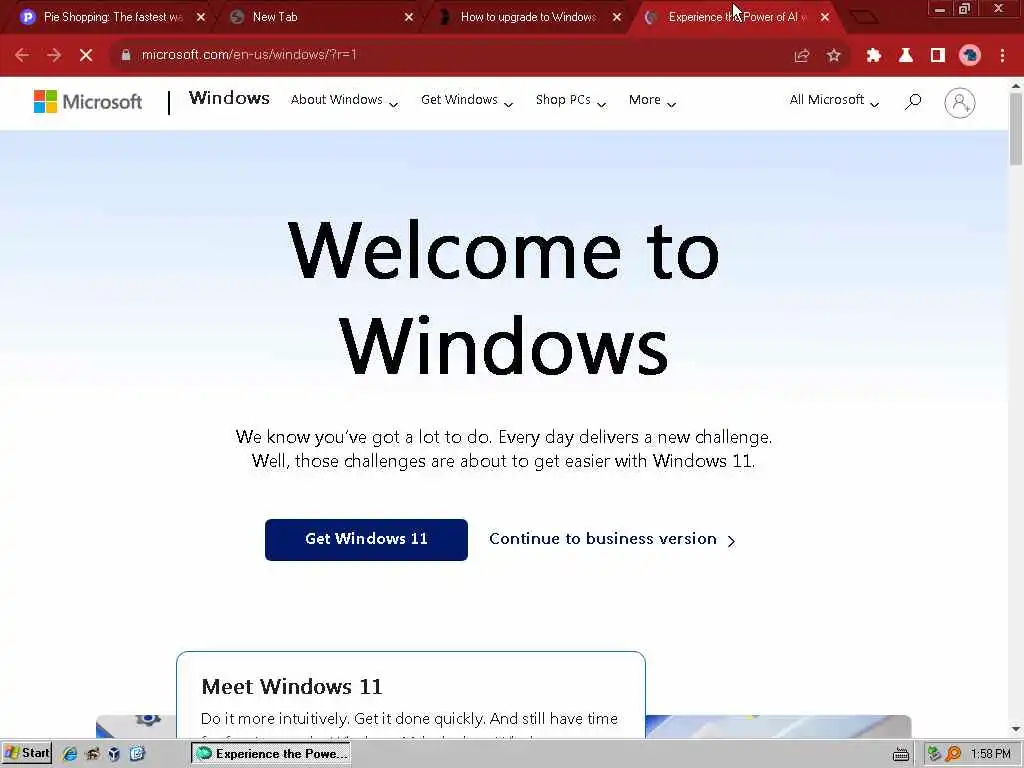1024x768 pixels.
Task: Click the padlock site info icon
Action: 126,56
